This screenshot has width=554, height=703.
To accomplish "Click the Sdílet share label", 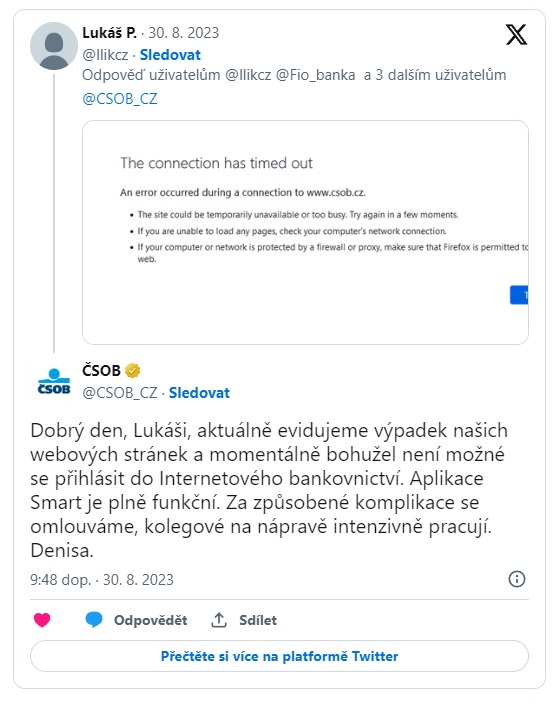I will [x=258, y=620].
